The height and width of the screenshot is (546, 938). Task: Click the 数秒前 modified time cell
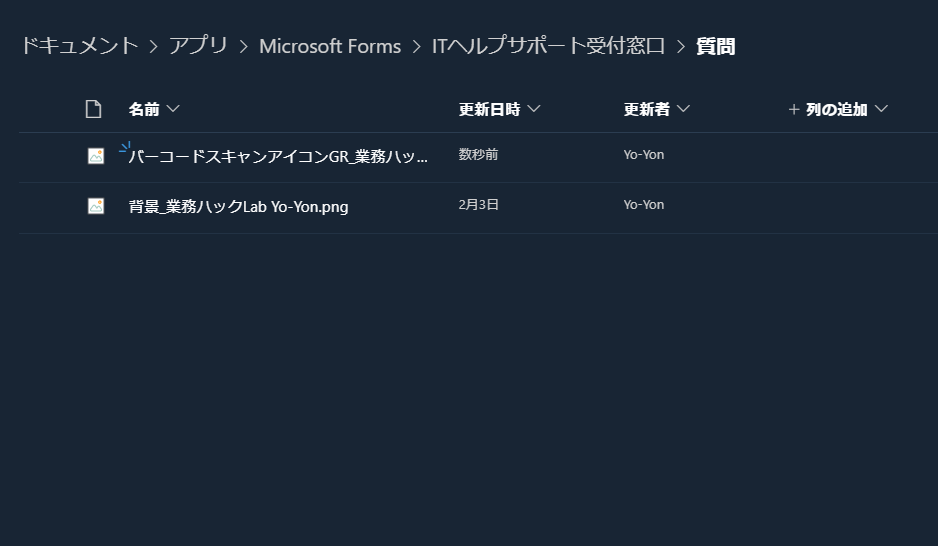pos(478,154)
